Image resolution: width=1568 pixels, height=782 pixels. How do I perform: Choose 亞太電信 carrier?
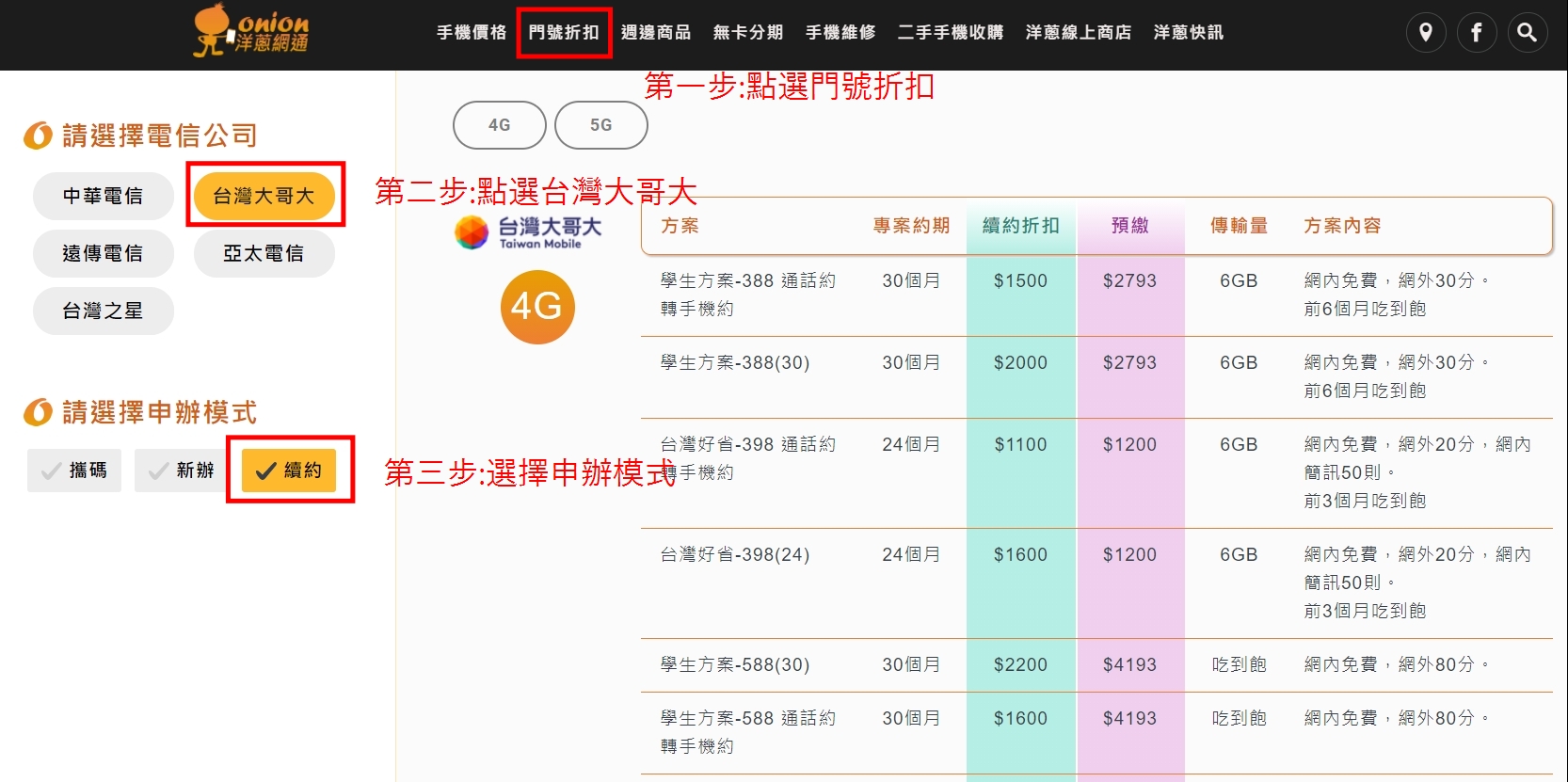click(x=264, y=253)
